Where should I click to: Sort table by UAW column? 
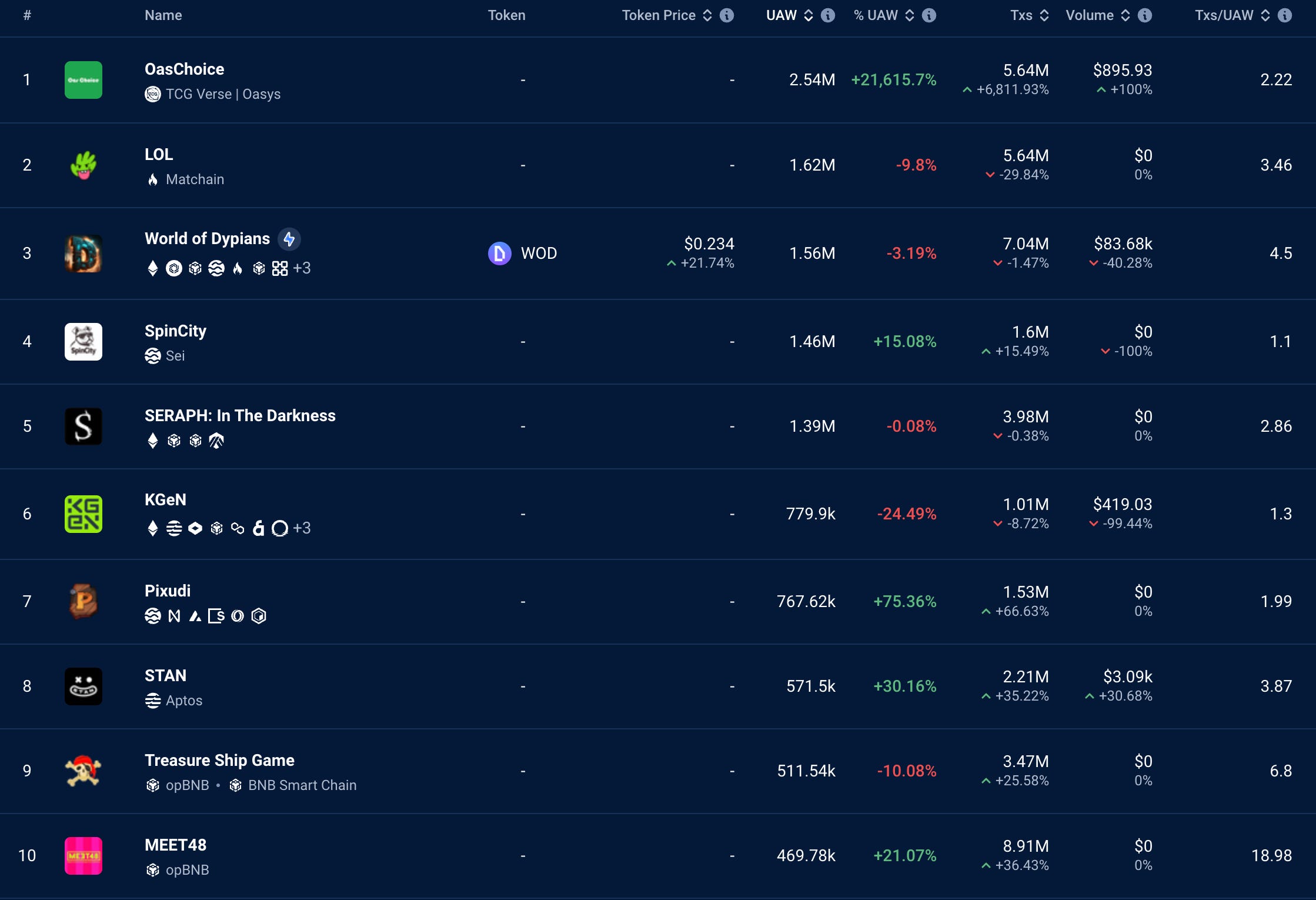coord(809,15)
